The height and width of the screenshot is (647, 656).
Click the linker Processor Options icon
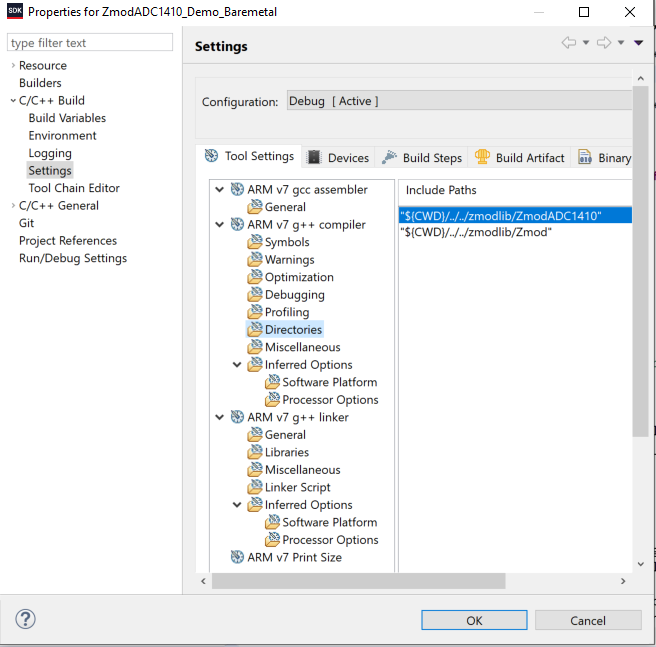(x=272, y=540)
